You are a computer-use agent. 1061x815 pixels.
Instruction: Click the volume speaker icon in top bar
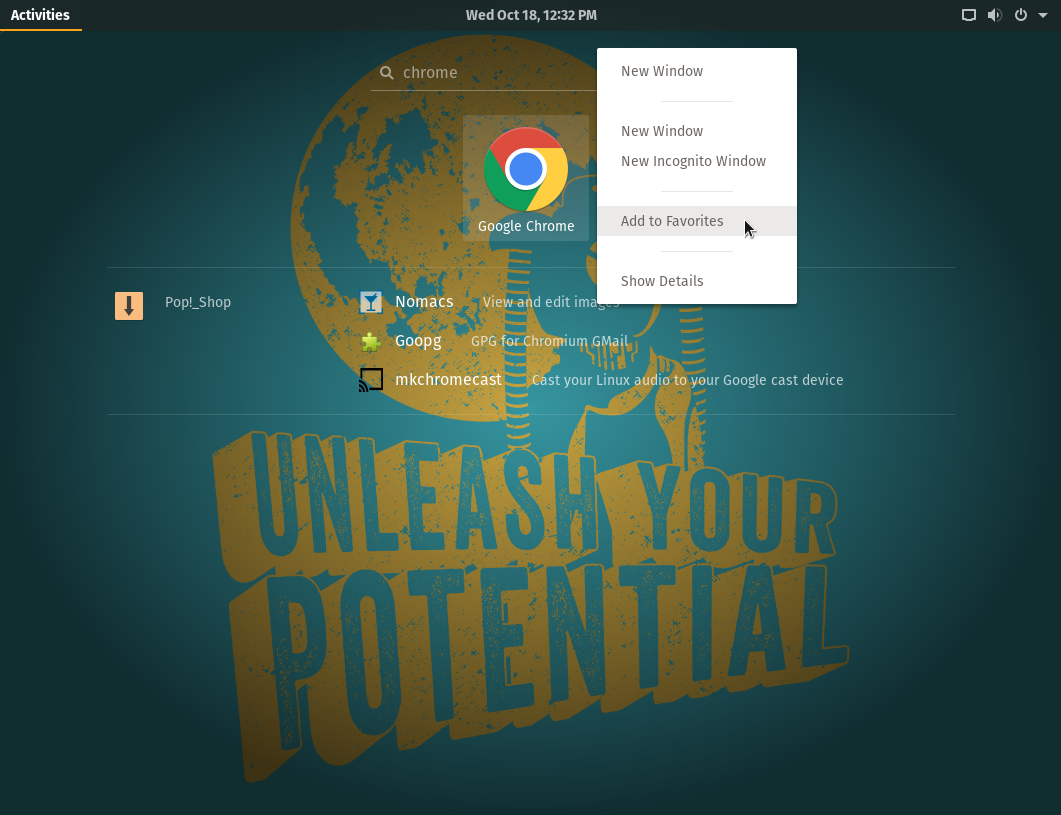[x=994, y=15]
